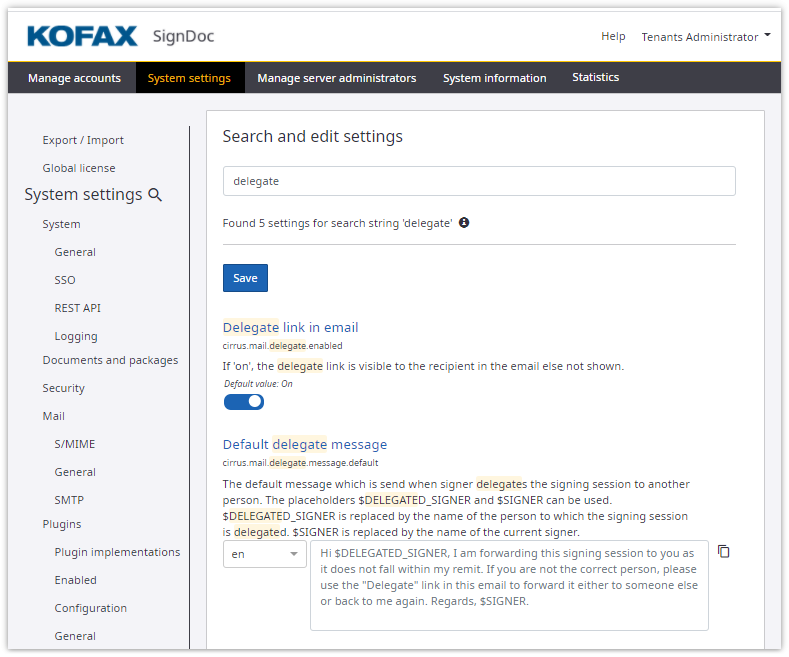Click the Kofax SignDoc logo
Screen dimensions: 789x657
(x=120, y=37)
